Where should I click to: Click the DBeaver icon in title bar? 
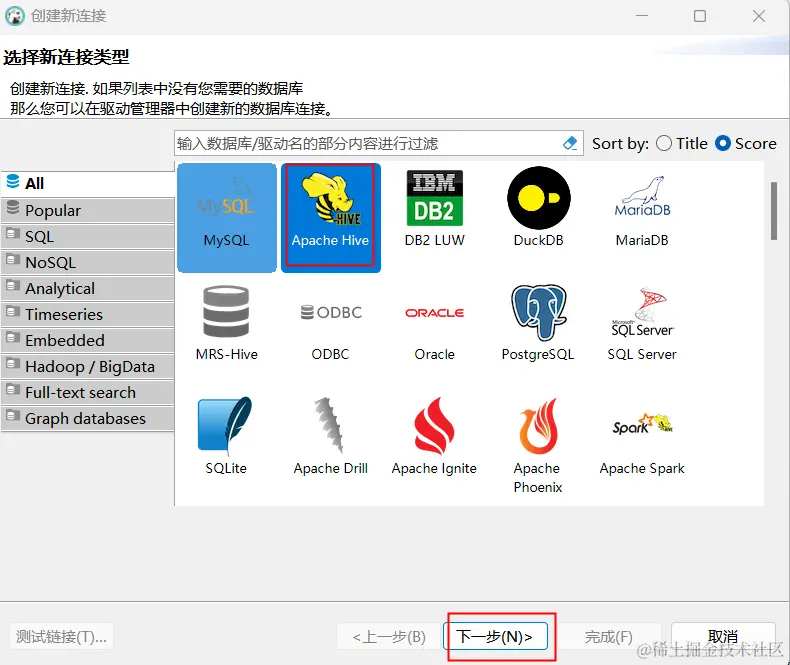[15, 16]
